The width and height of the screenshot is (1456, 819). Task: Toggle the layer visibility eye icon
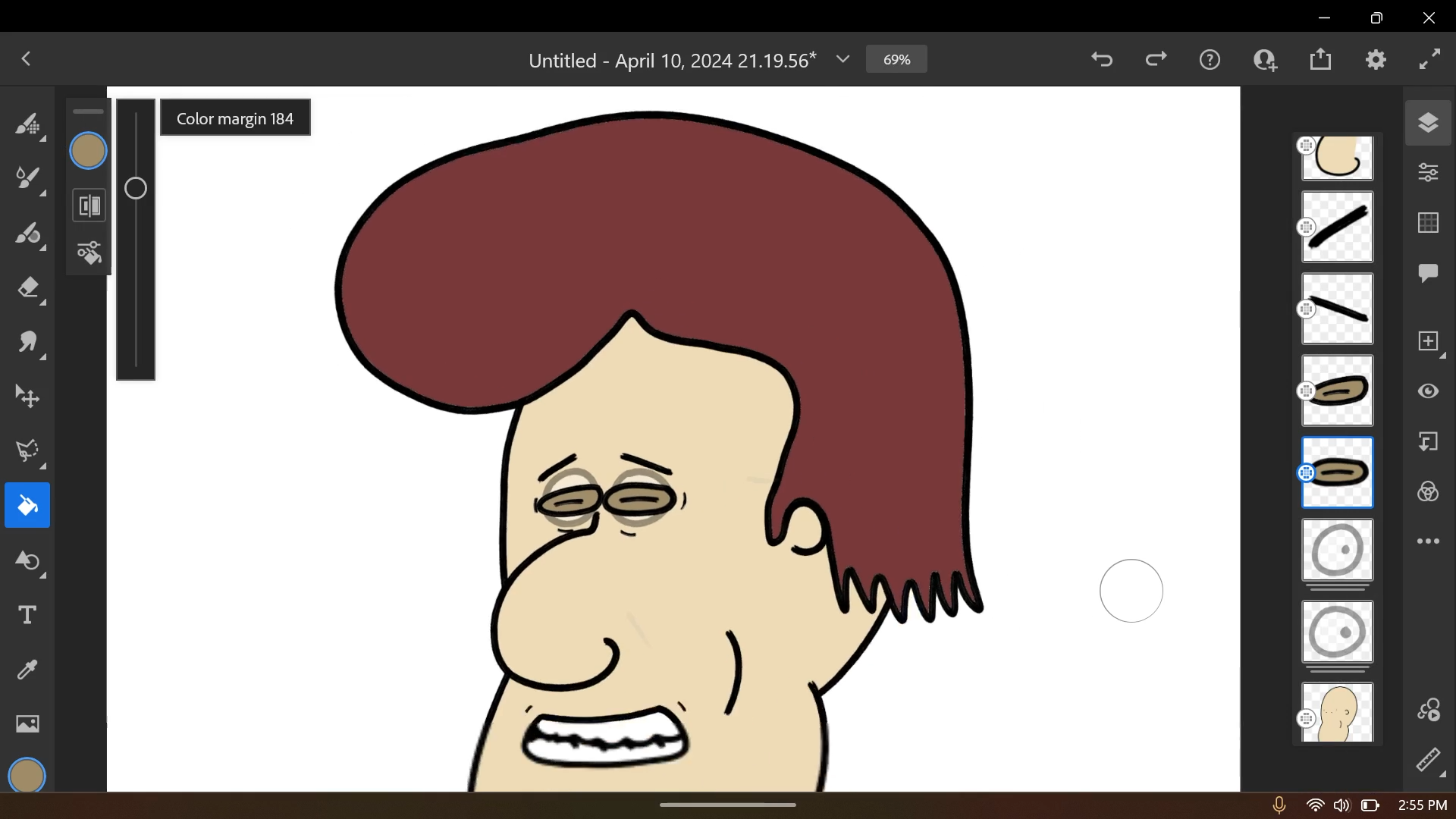[1429, 391]
